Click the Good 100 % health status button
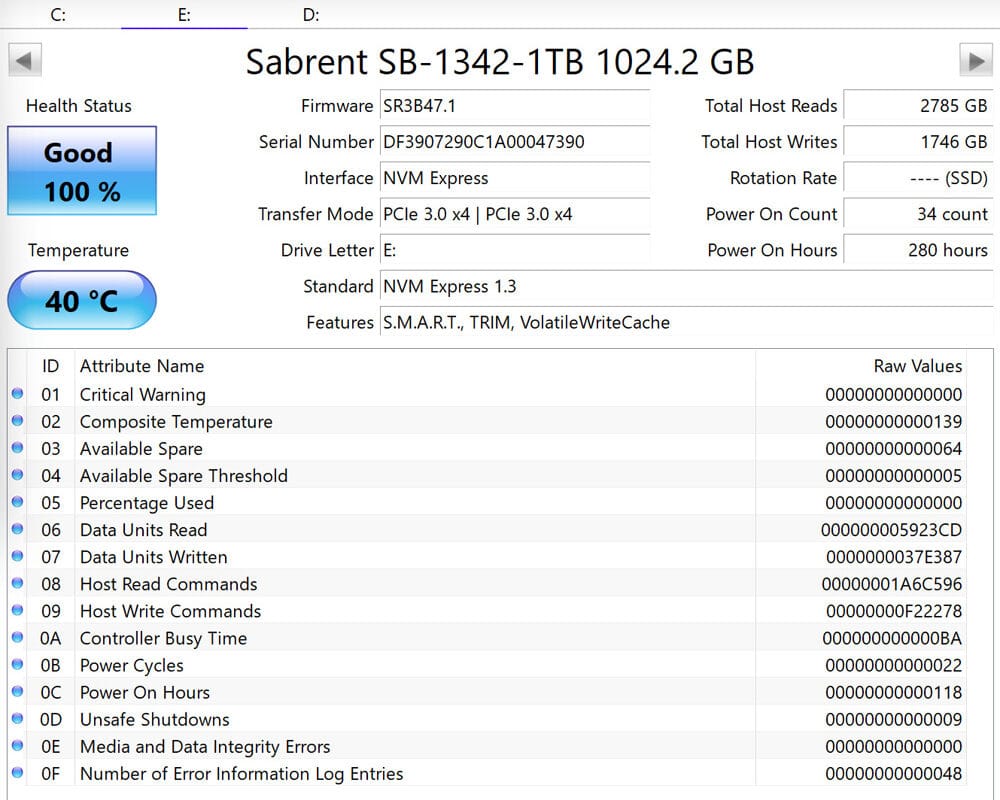 pyautogui.click(x=82, y=170)
